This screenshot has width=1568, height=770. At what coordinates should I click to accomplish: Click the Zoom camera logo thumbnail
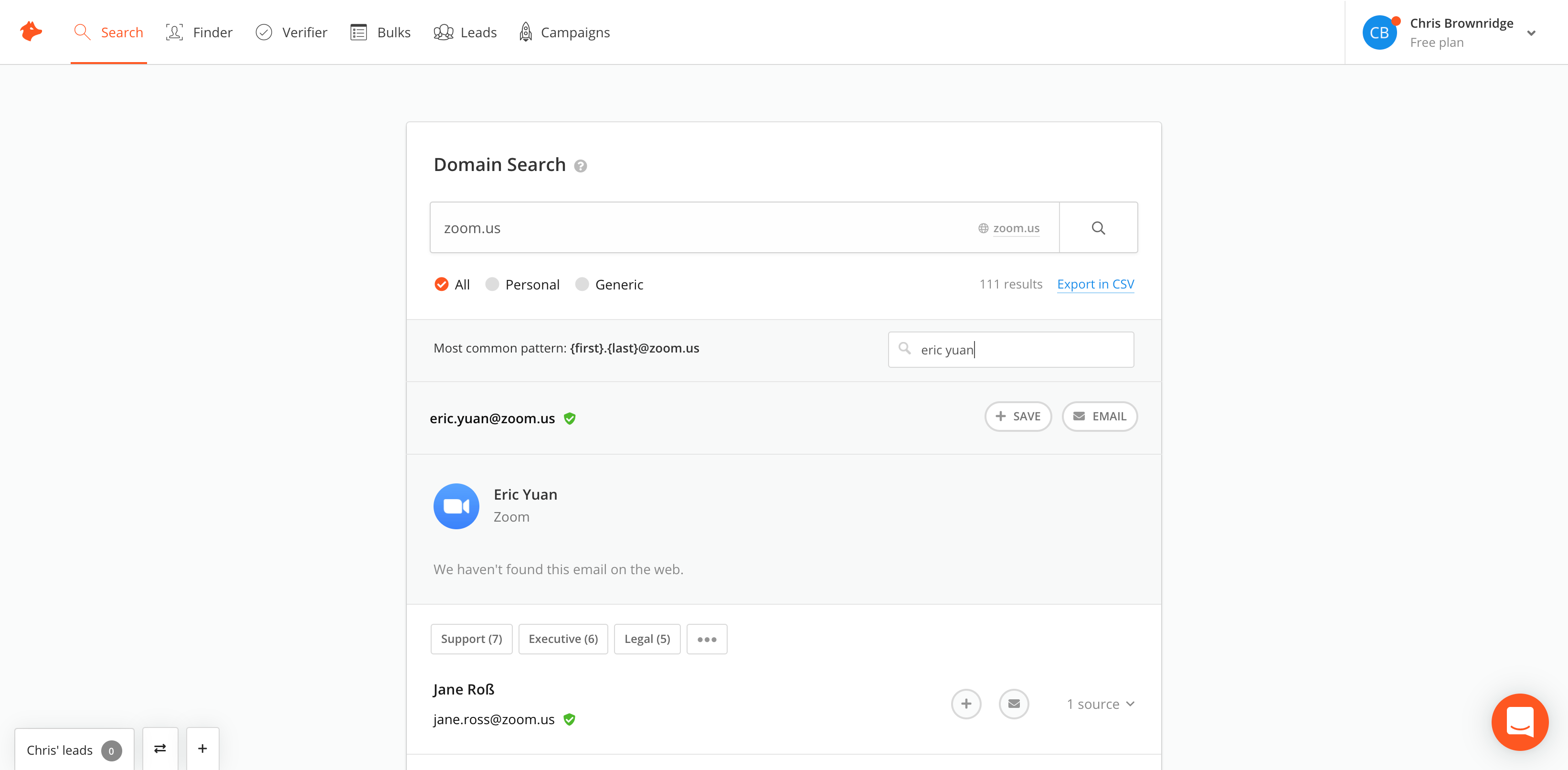[456, 506]
